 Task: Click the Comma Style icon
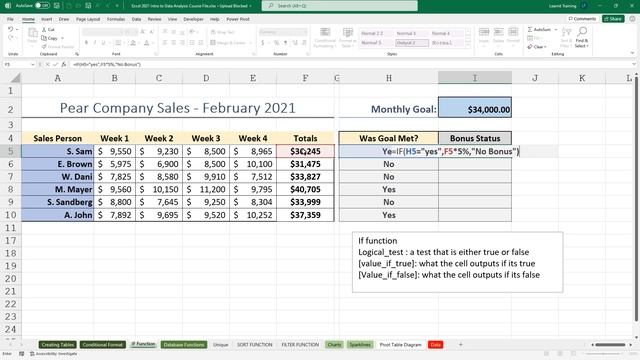tap(285, 43)
